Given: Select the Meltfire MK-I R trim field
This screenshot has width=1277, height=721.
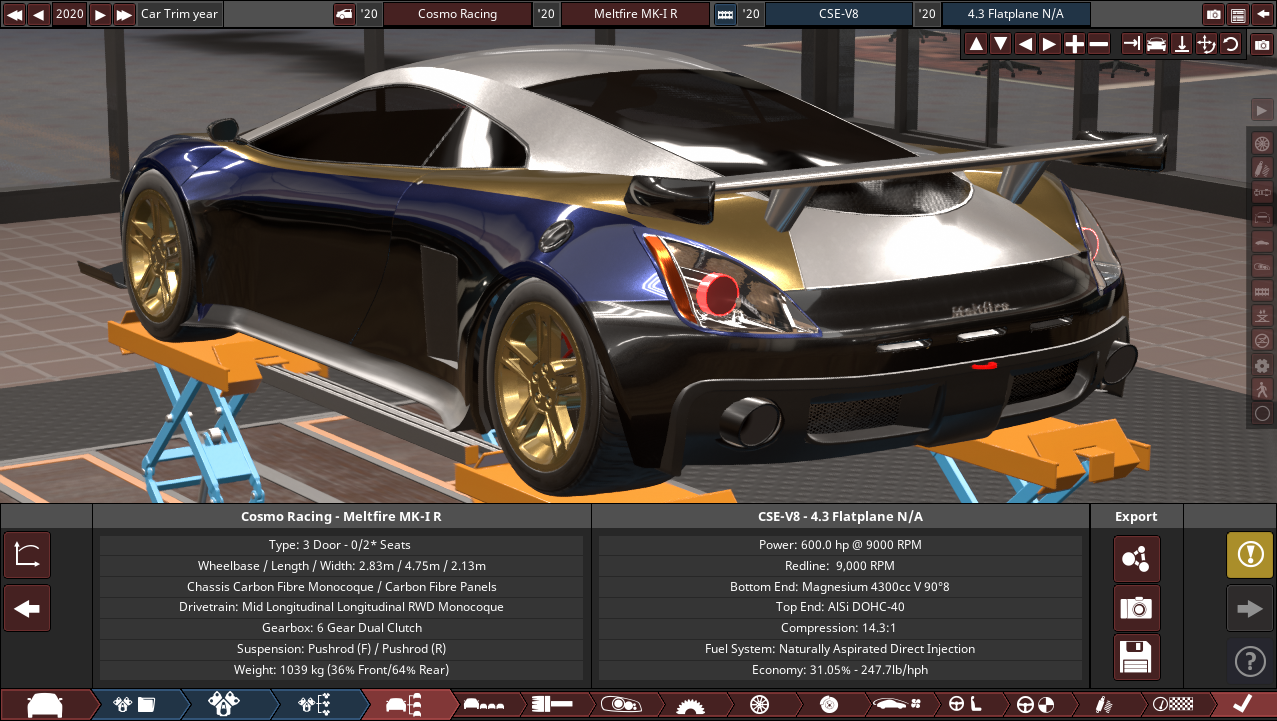Looking at the screenshot, I should tap(635, 14).
